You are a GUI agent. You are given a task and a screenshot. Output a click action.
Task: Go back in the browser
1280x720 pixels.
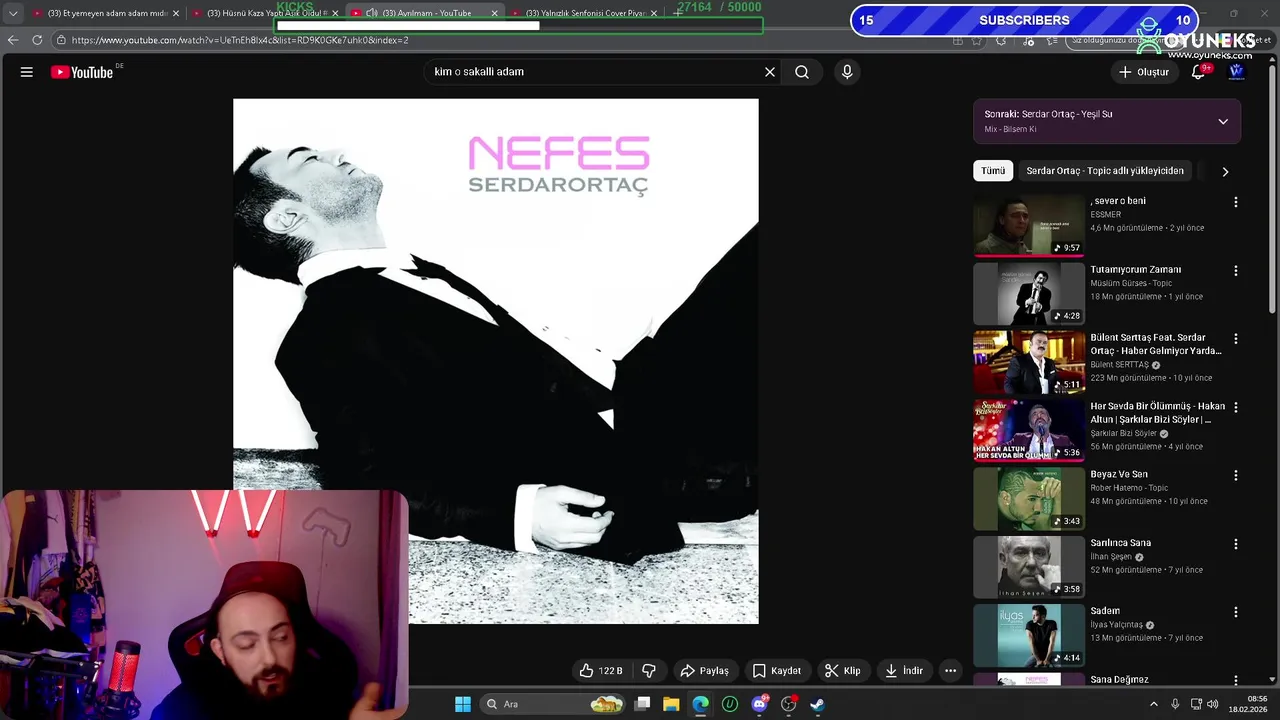coord(13,40)
